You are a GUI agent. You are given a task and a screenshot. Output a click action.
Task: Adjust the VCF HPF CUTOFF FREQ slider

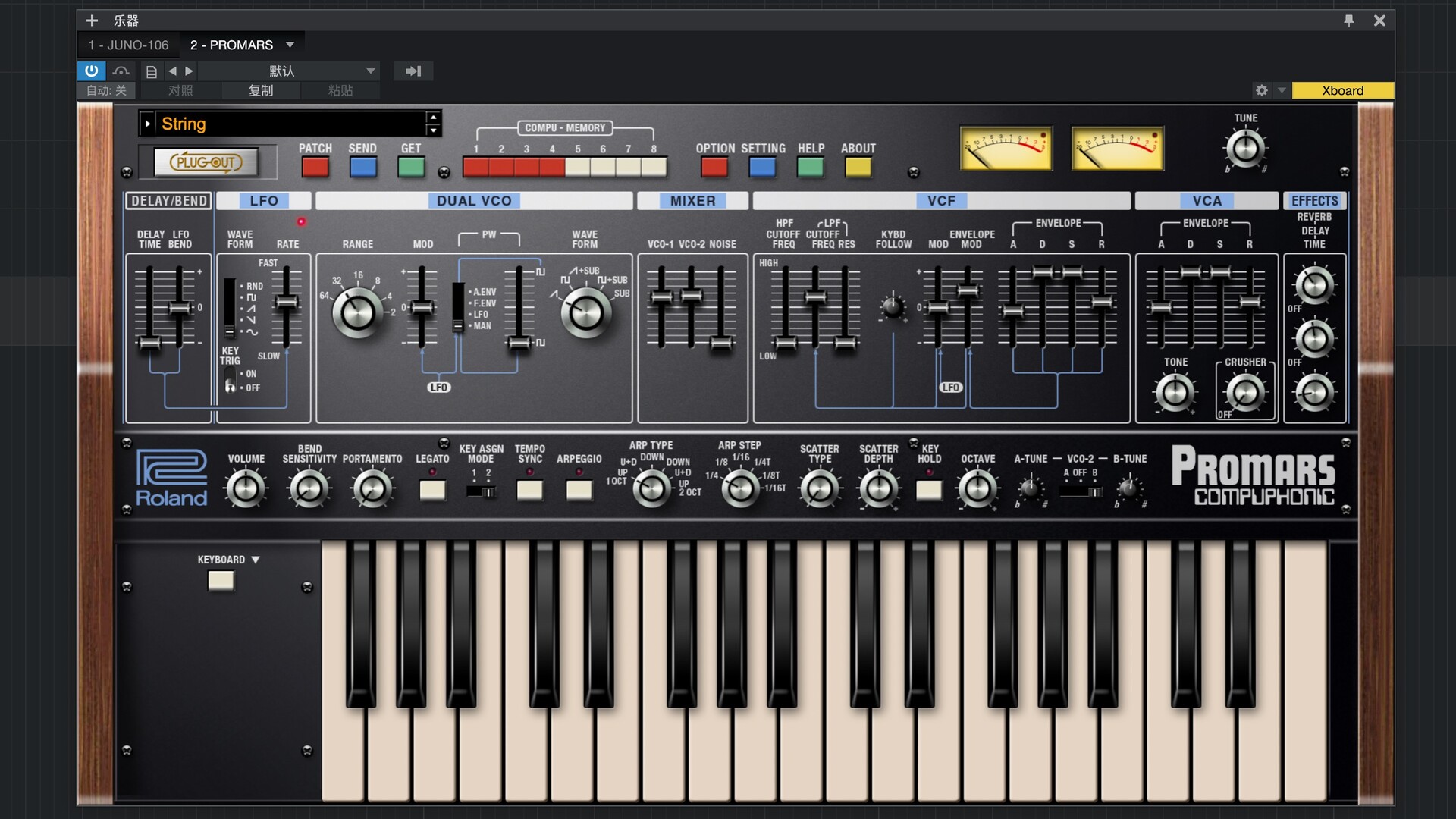pos(785,343)
